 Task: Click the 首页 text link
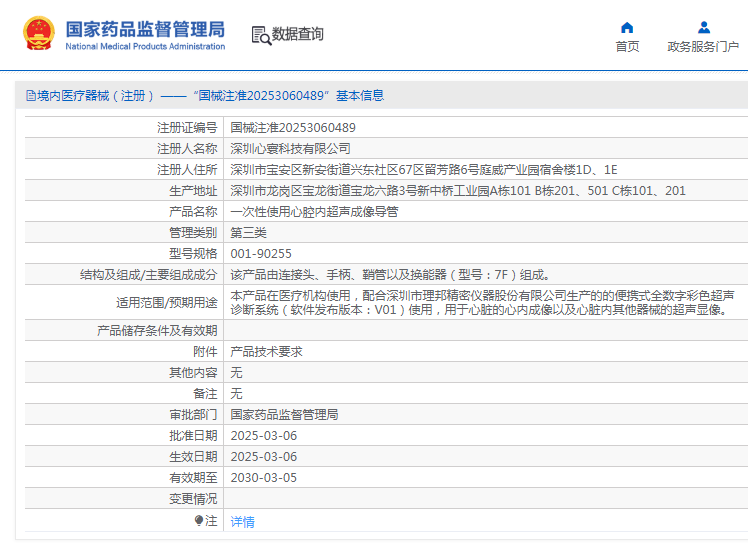pos(627,46)
